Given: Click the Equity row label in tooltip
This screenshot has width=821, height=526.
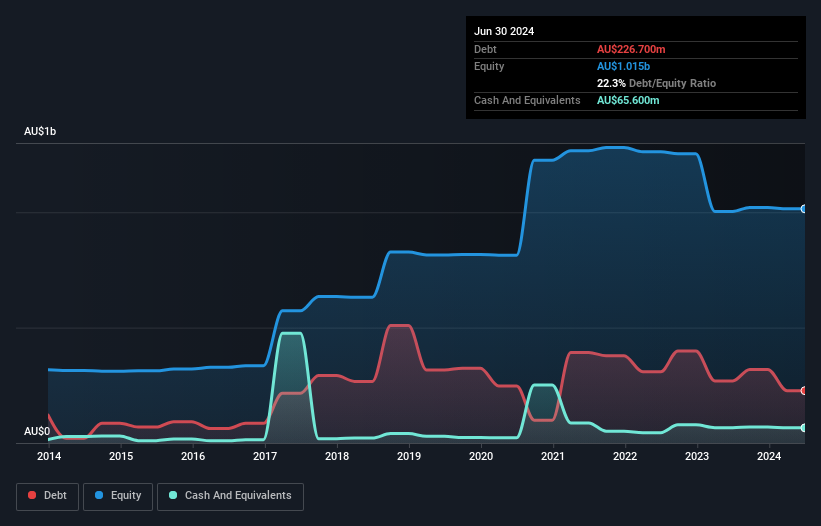Looking at the screenshot, I should click(489, 66).
